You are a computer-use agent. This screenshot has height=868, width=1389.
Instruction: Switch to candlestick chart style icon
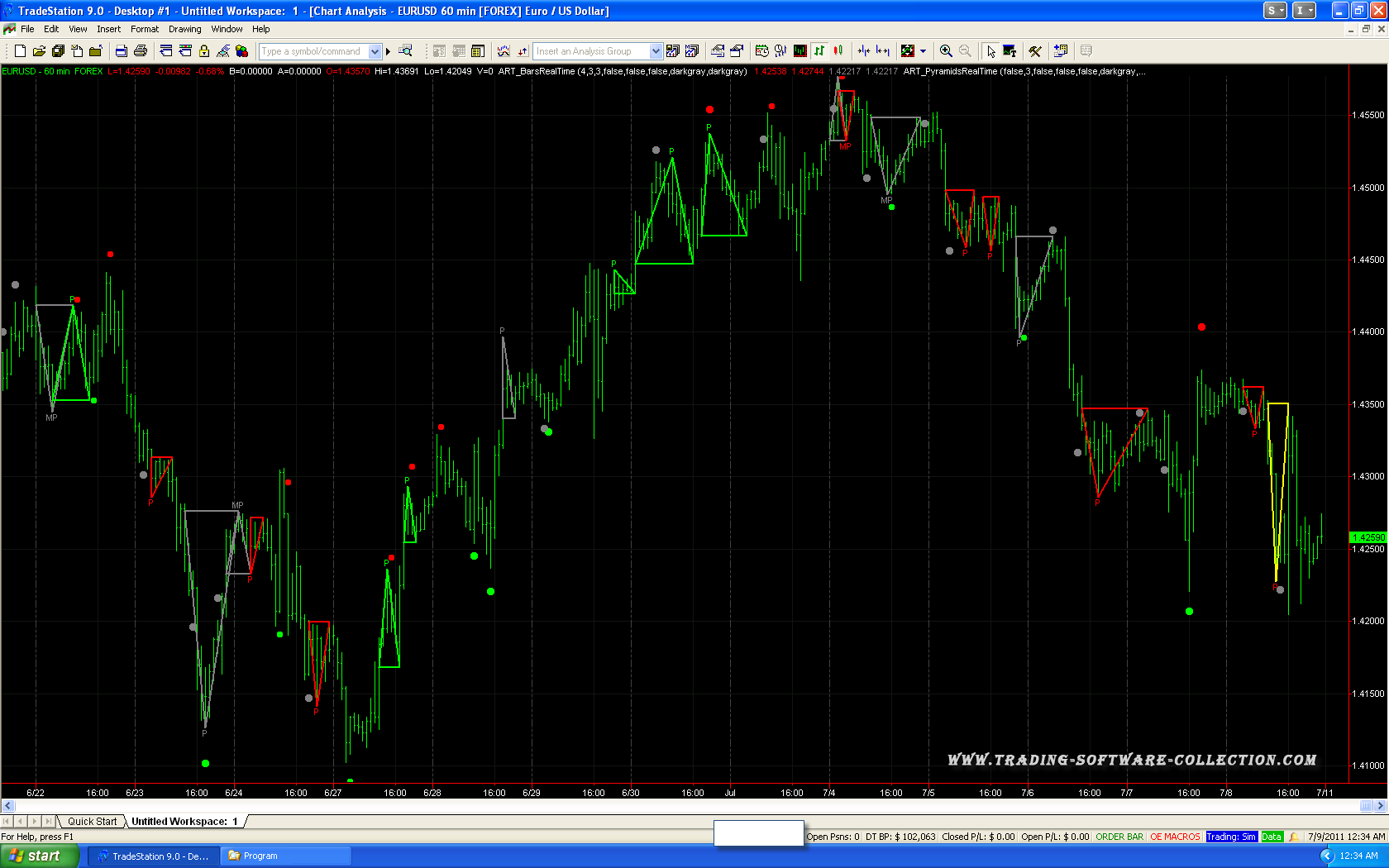pyautogui.click(x=838, y=51)
